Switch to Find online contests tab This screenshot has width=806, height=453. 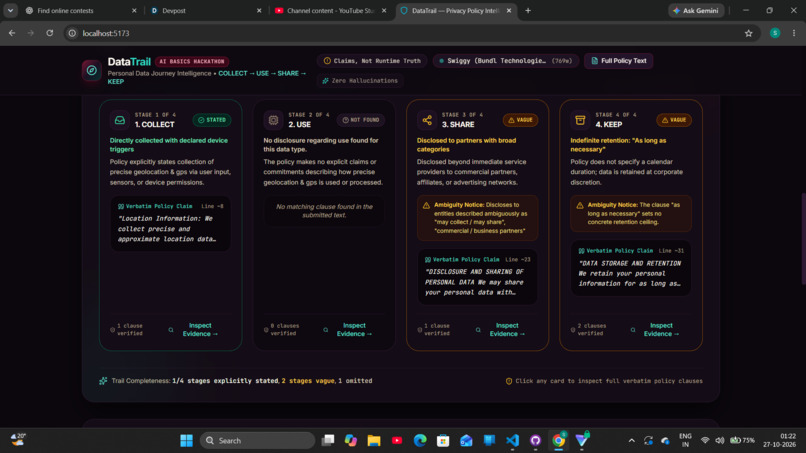[81, 10]
